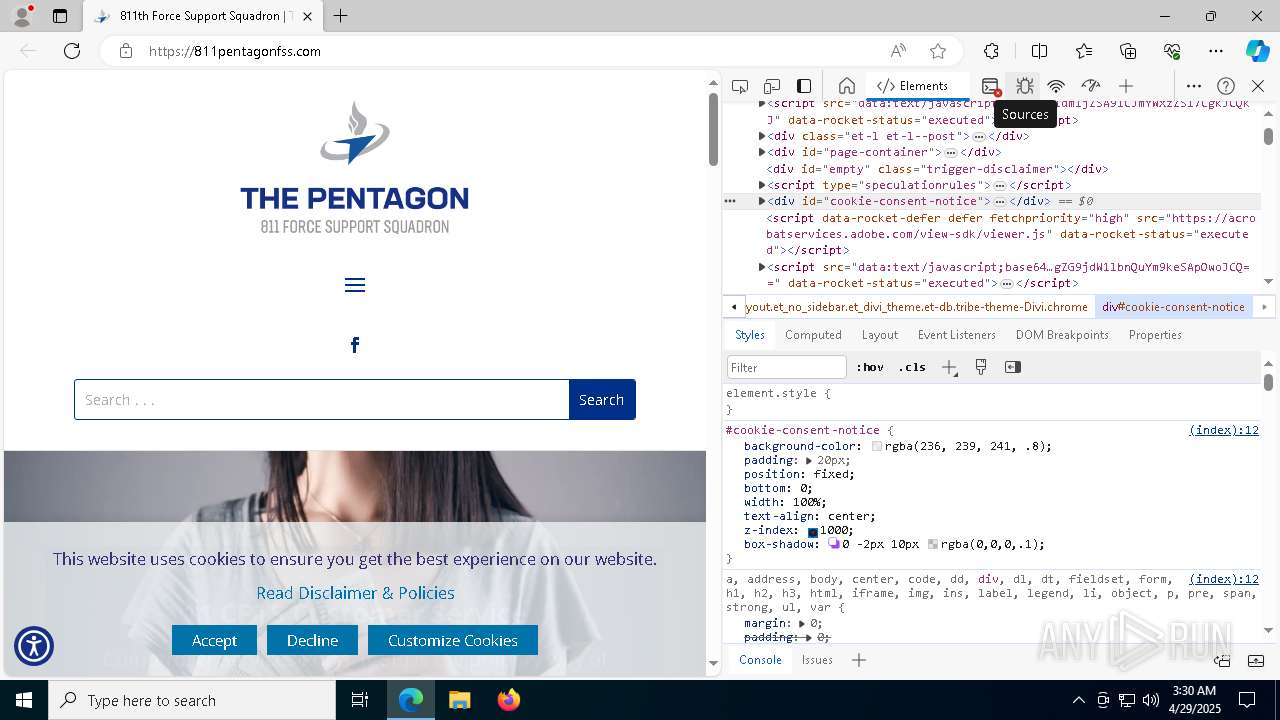The image size is (1280, 720).
Task: Open the accessibility widget icon
Action: coord(34,646)
